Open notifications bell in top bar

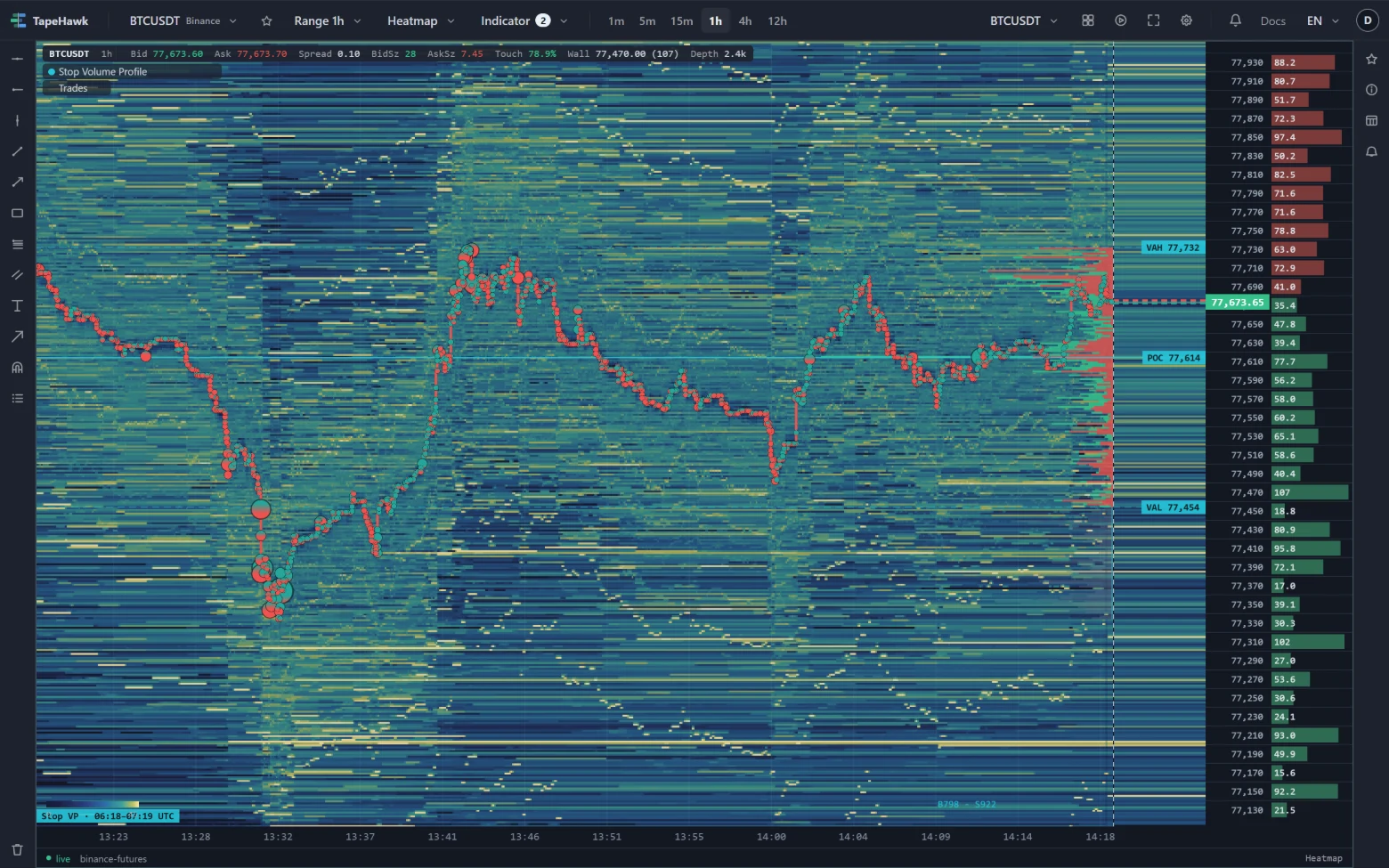1236,20
